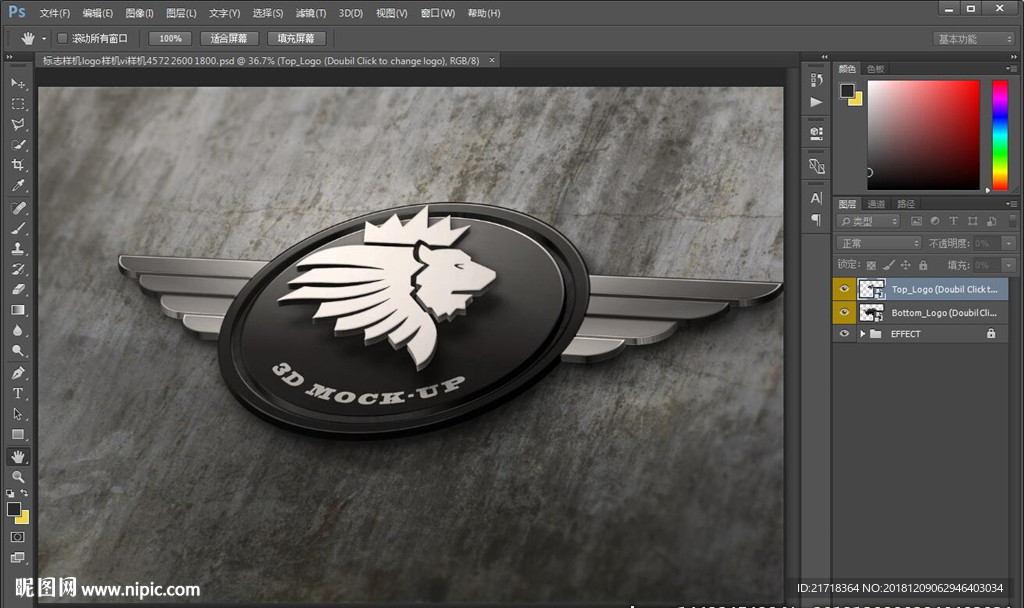Enable the 滚动所有窗口 checkbox
Viewport: 1024px width, 608px height.
[x=63, y=39]
